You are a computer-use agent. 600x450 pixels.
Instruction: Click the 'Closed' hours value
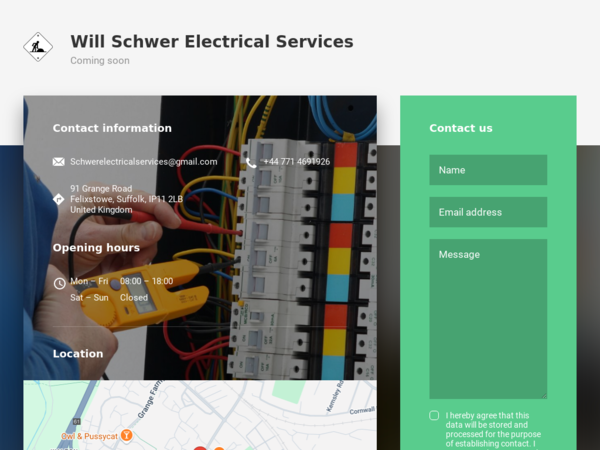coord(134,298)
